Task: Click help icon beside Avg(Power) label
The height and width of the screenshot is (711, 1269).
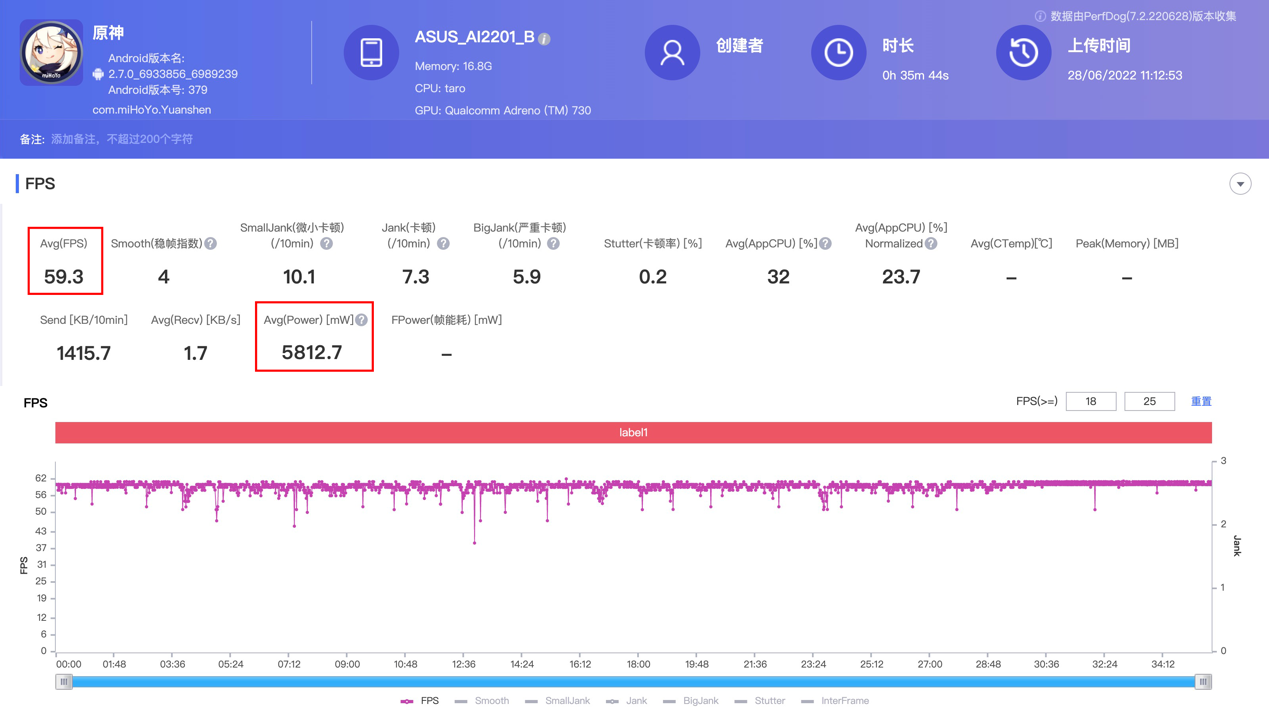Action: 361,320
